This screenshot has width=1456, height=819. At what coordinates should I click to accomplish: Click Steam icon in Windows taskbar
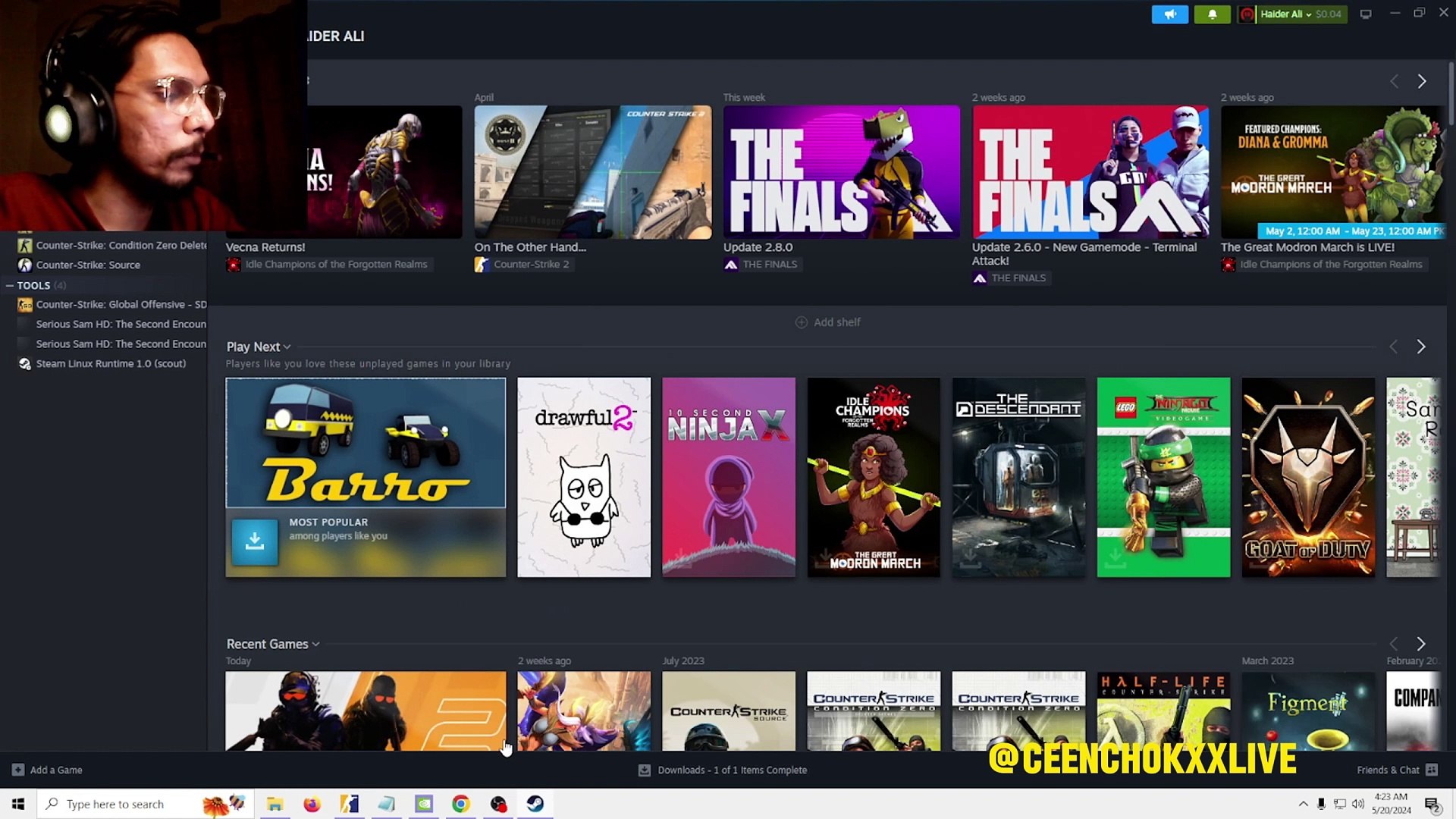click(535, 804)
